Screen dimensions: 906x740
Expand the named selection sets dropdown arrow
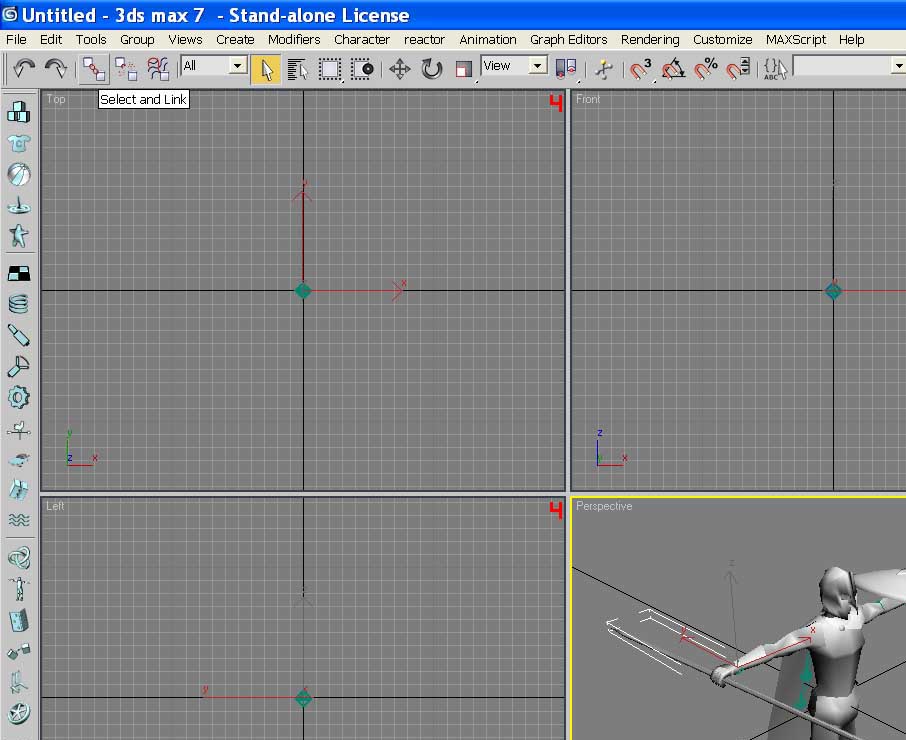click(x=898, y=66)
